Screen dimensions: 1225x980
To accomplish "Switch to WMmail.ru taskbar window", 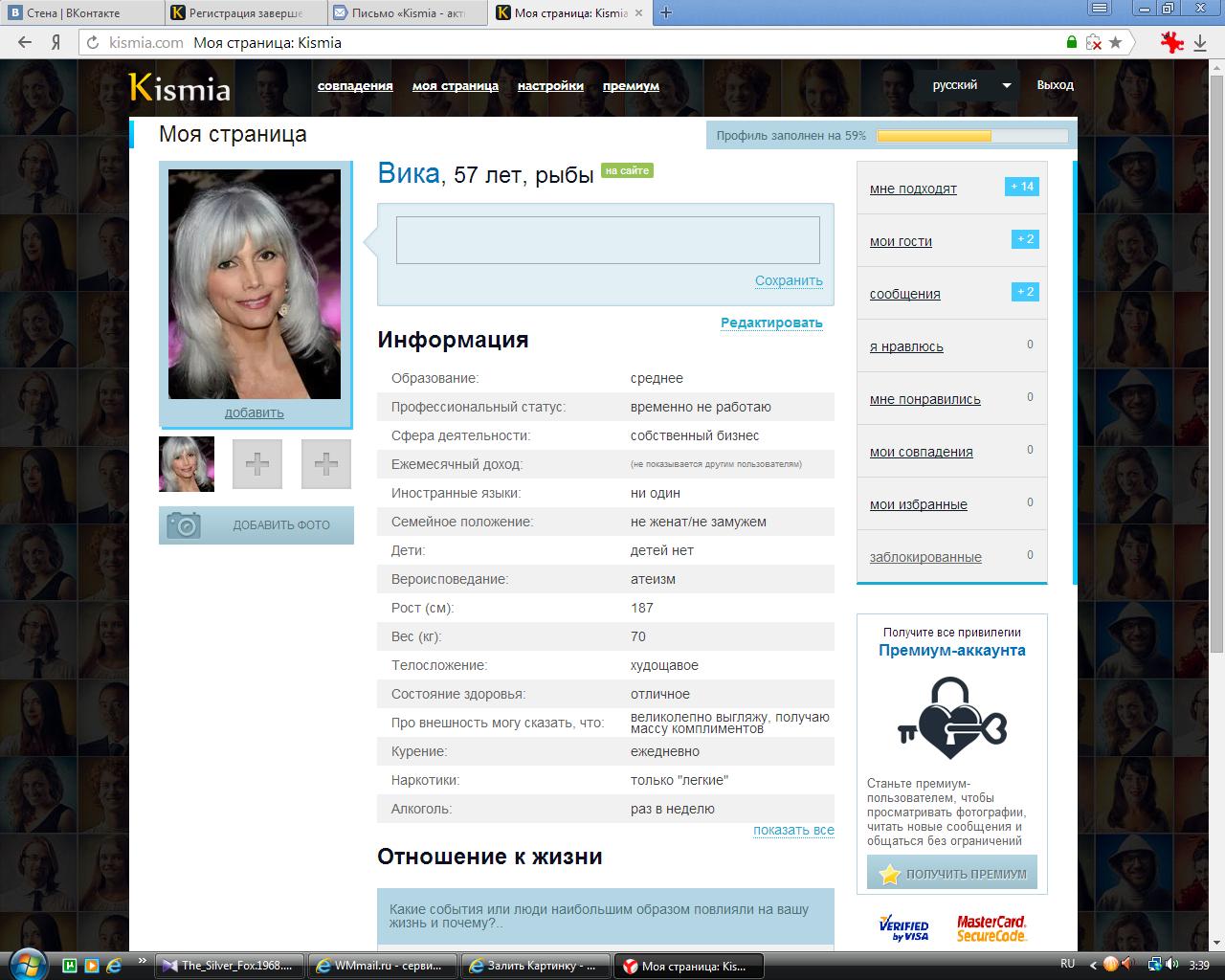I will point(384,965).
